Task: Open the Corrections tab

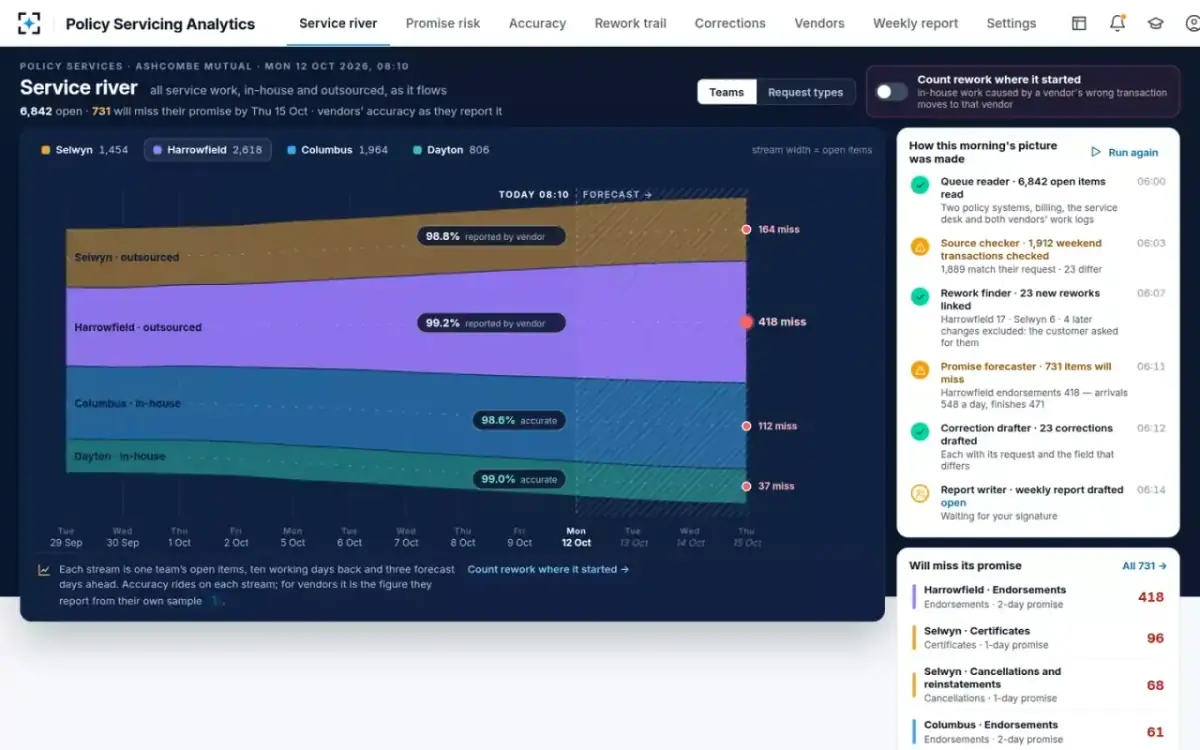Action: pos(730,23)
